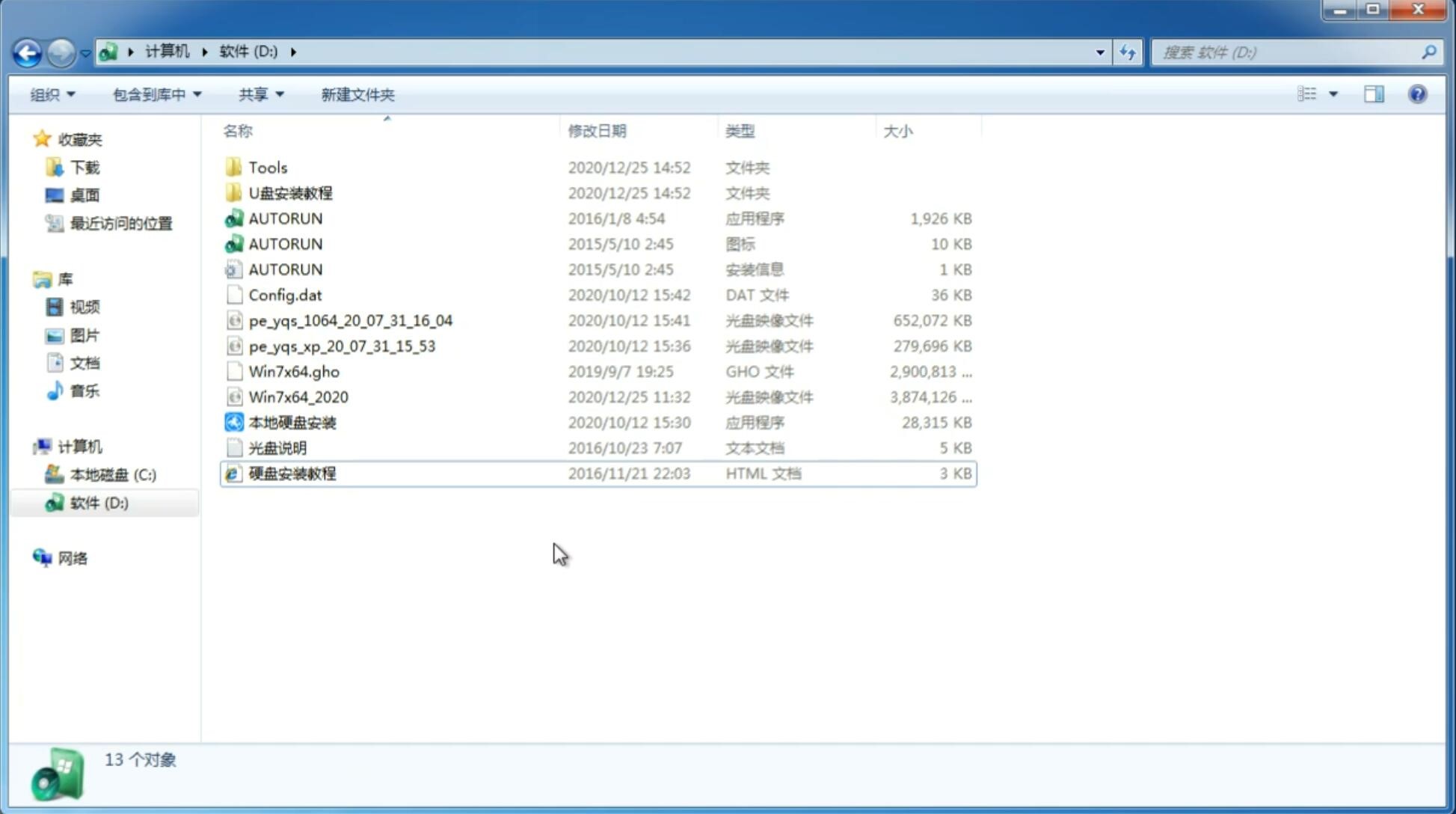This screenshot has height=814, width=1456.
Task: Open 硬盘安装教程 HTML document
Action: point(291,473)
